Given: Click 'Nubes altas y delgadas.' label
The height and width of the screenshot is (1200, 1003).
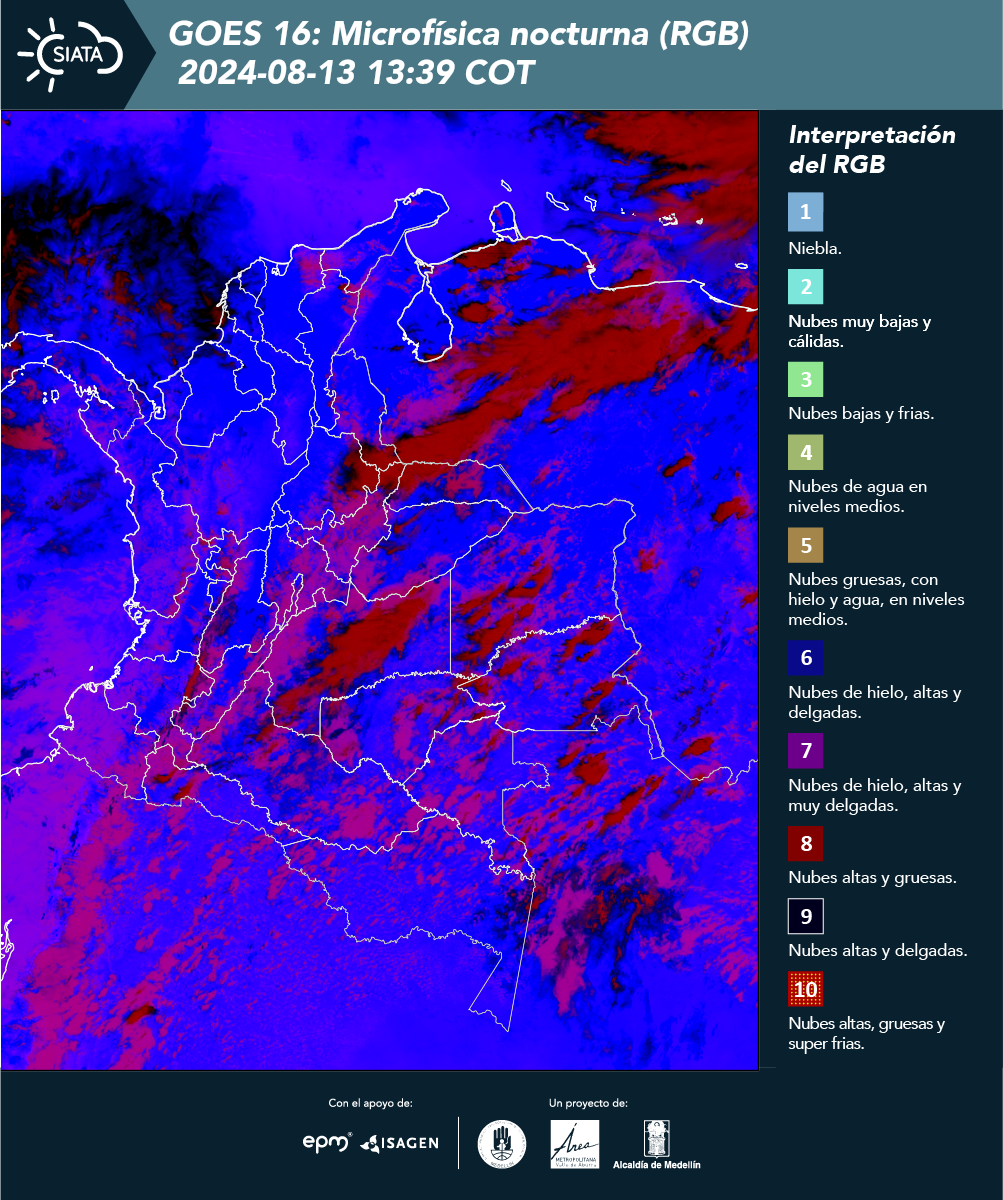Looking at the screenshot, I should coord(877,951).
